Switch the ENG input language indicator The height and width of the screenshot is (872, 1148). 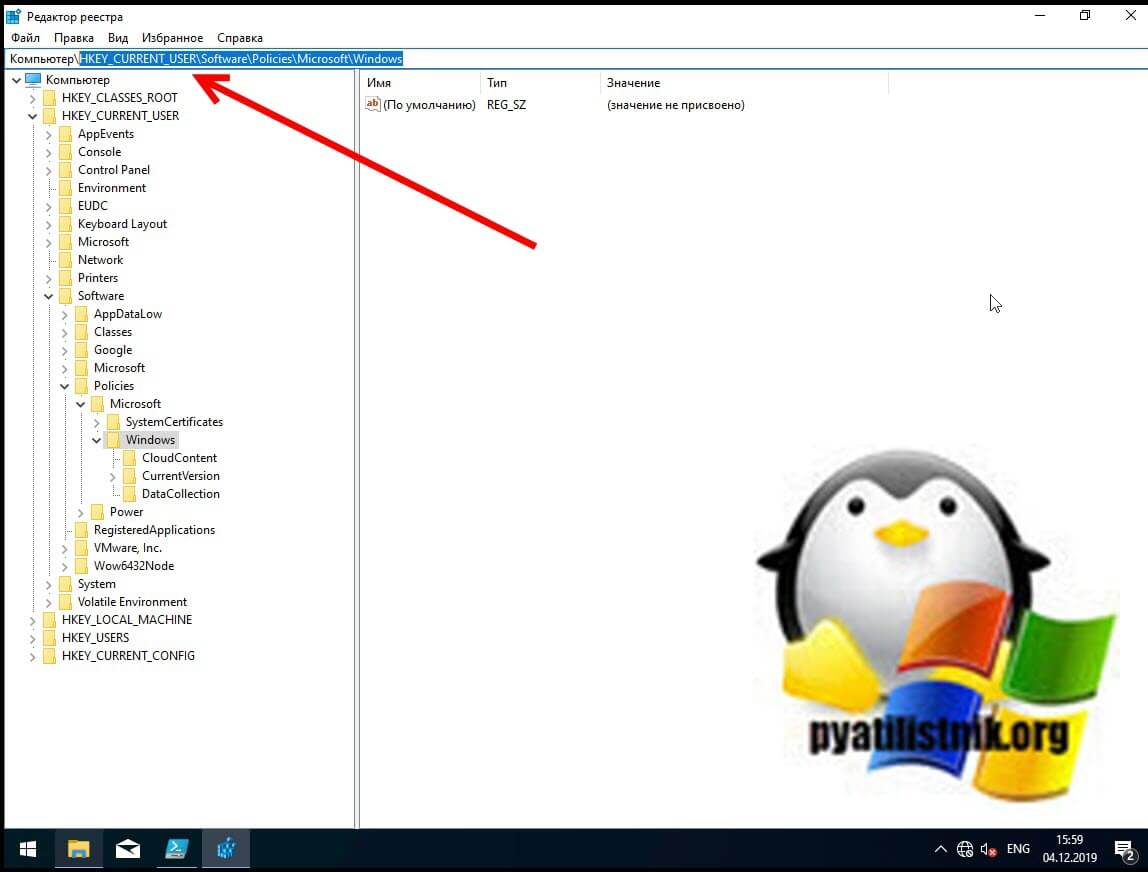[1018, 849]
